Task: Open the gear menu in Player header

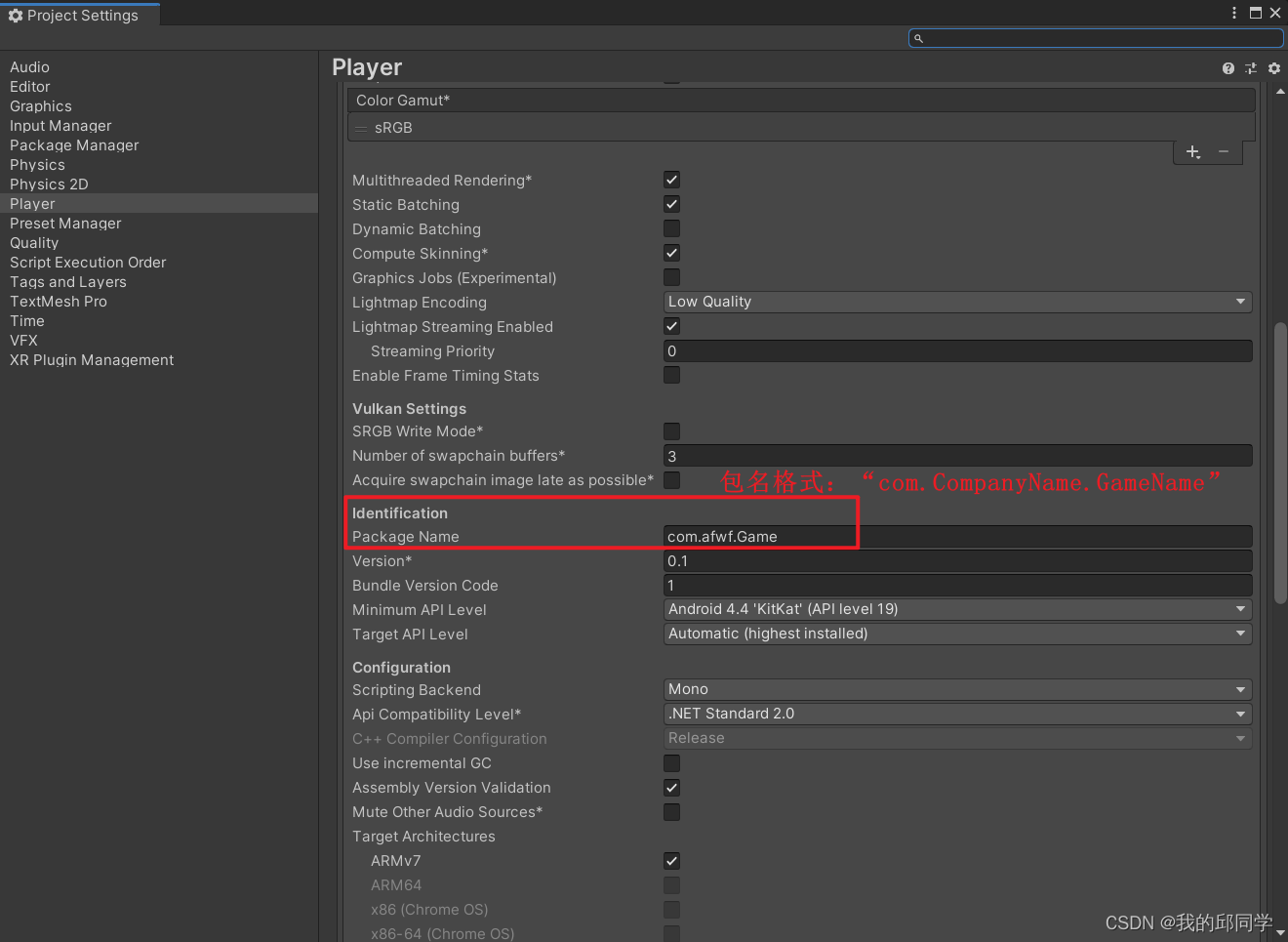Action: 1274,68
